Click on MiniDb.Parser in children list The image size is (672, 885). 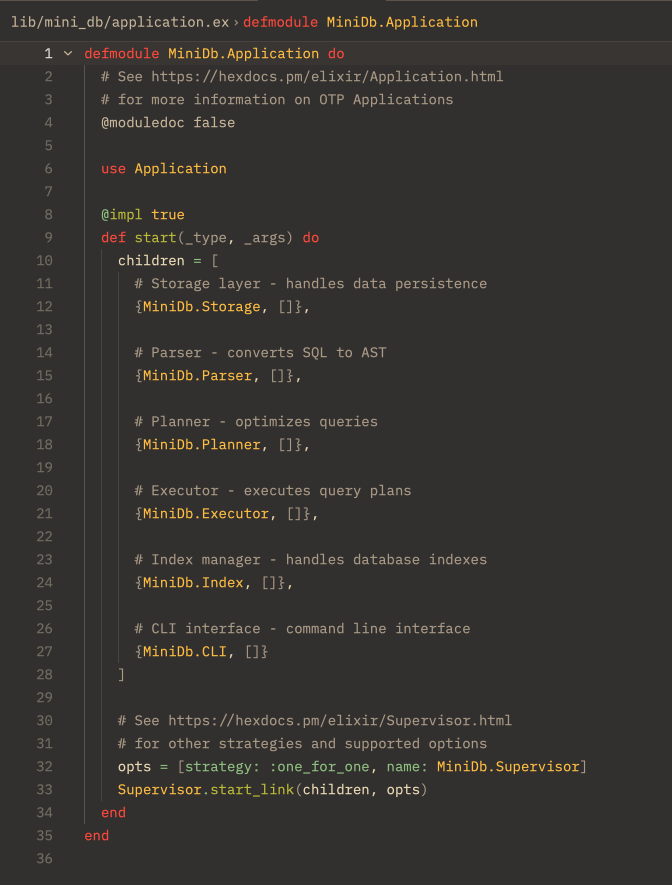coord(197,375)
